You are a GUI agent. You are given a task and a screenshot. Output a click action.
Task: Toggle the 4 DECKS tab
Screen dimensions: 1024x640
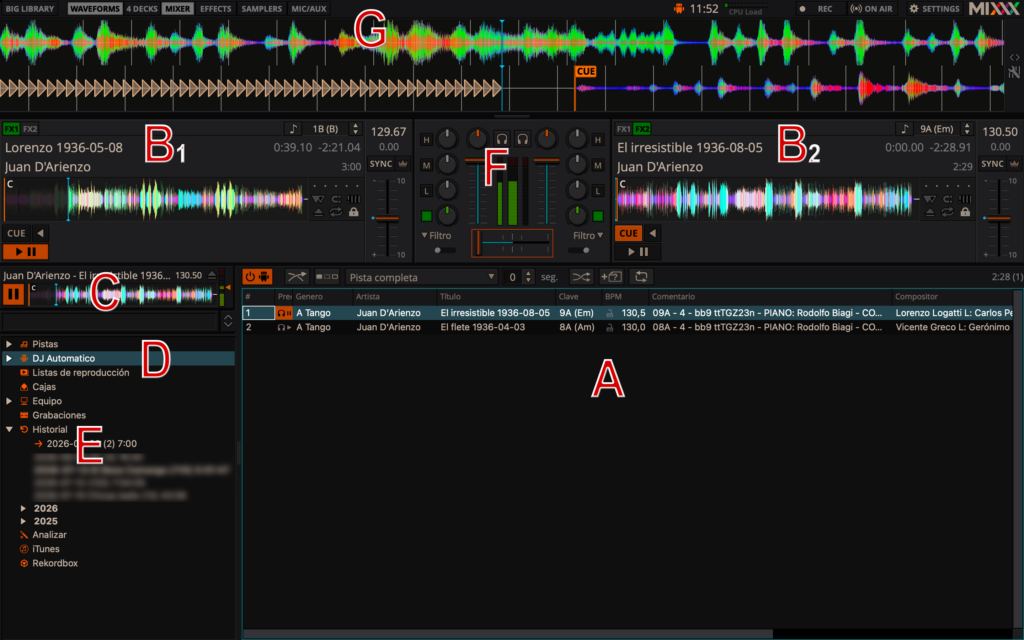coord(142,8)
